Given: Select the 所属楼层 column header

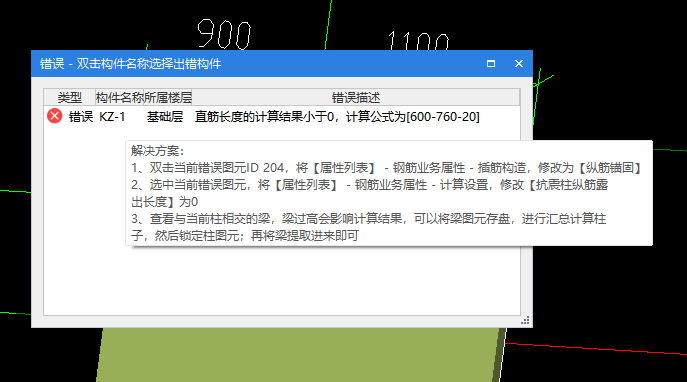Looking at the screenshot, I should point(168,97).
